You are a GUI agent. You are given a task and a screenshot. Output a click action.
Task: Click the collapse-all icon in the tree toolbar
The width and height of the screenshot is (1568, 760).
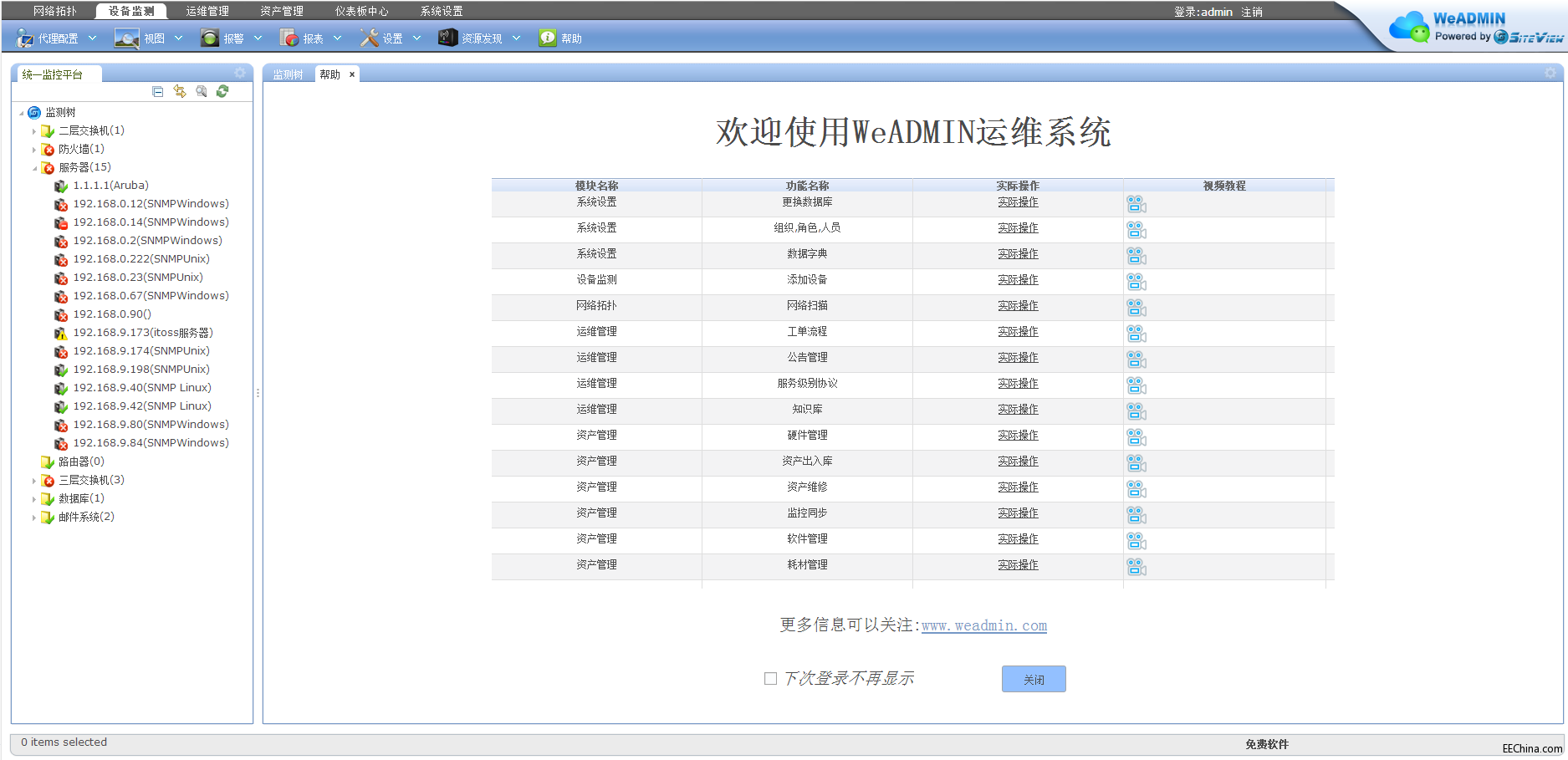pos(158,91)
